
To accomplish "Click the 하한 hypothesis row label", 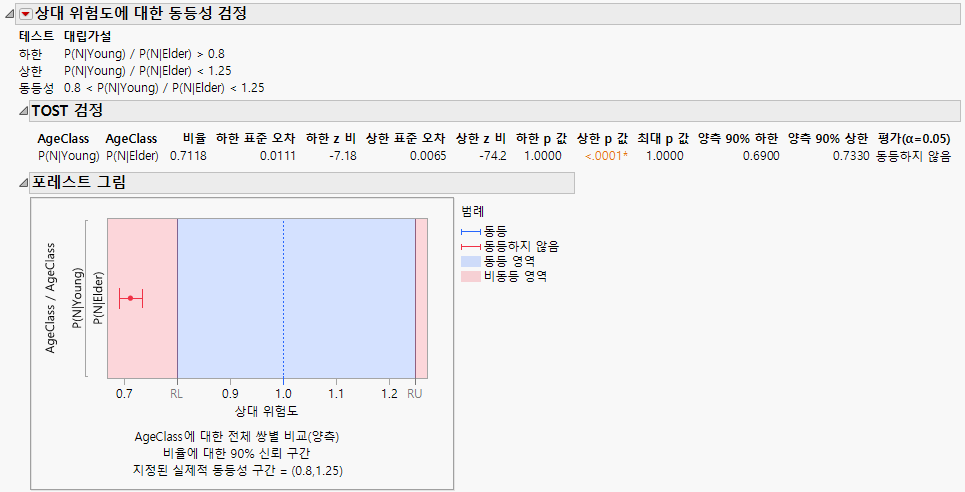I will 30,54.
